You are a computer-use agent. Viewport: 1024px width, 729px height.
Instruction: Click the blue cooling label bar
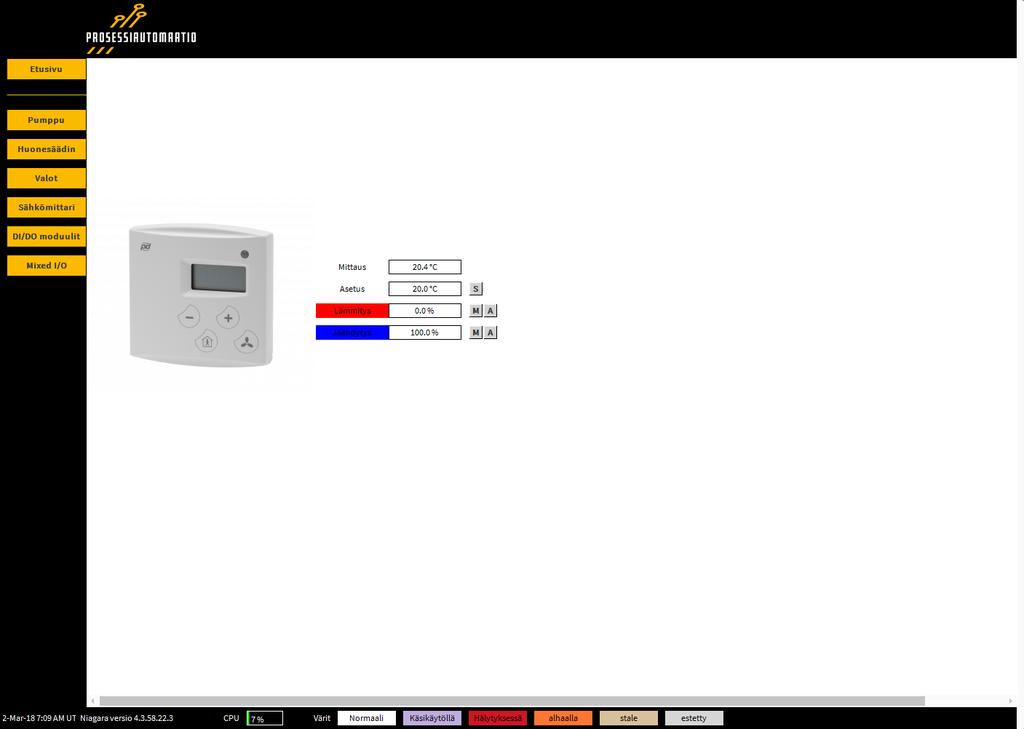(353, 332)
